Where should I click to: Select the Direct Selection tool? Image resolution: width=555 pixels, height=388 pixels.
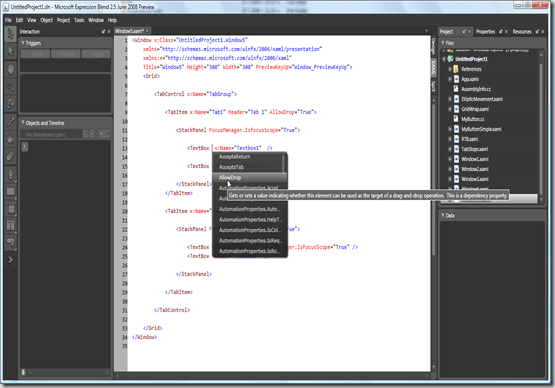point(10,51)
